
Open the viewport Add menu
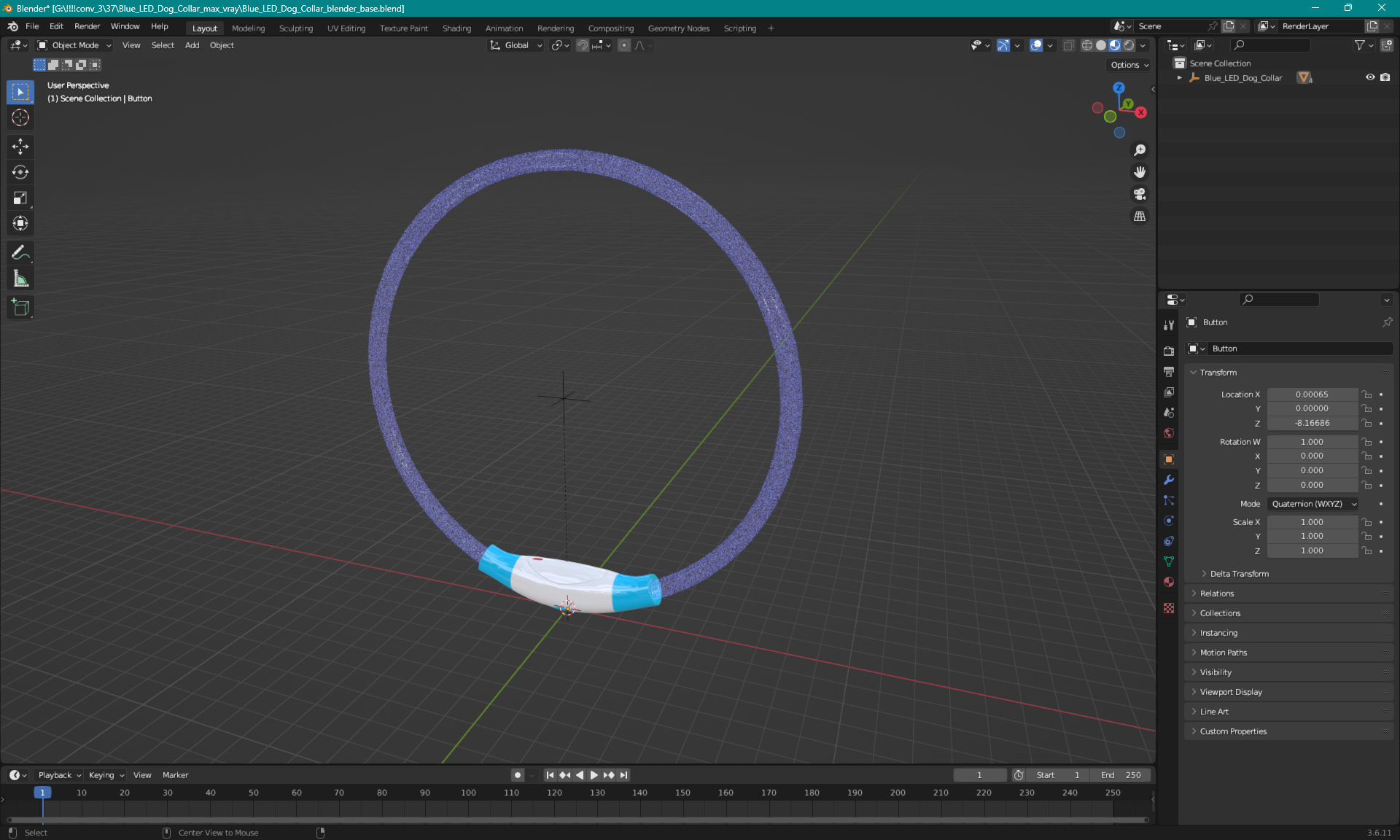tap(192, 45)
